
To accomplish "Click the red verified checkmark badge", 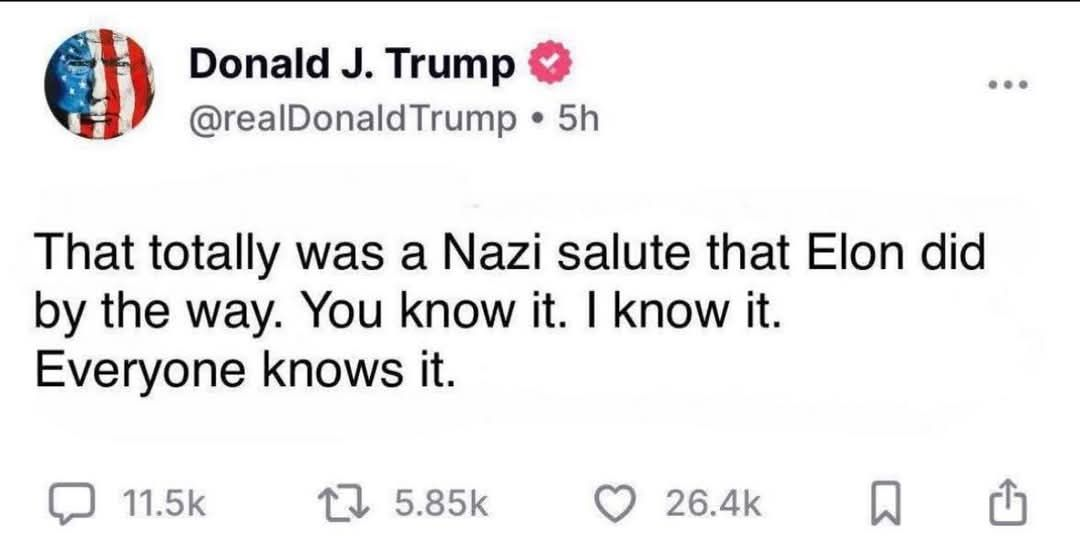I will pyautogui.click(x=548, y=64).
